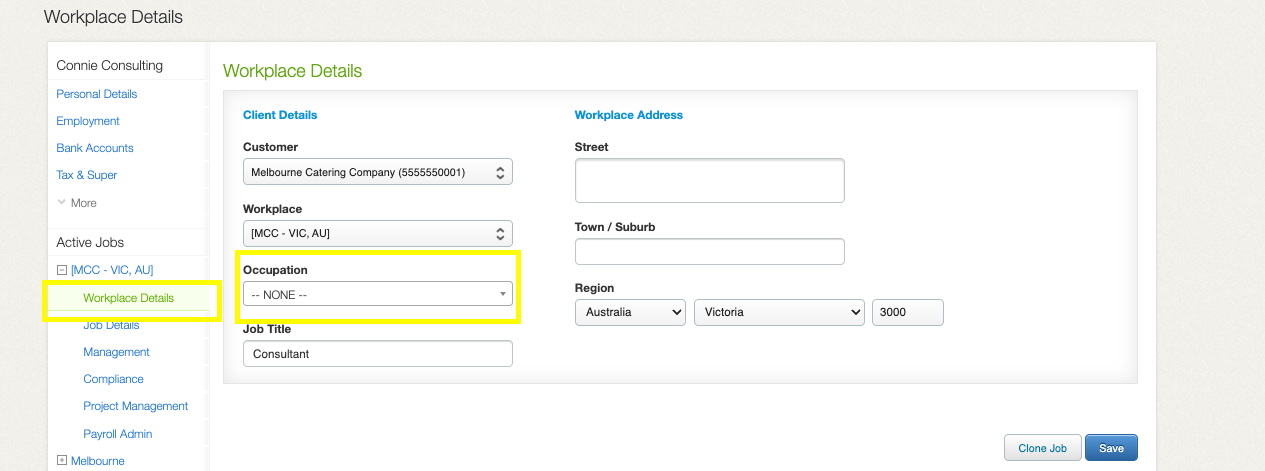1265x471 pixels.
Task: Open the Workplace dropdown
Action: point(378,234)
